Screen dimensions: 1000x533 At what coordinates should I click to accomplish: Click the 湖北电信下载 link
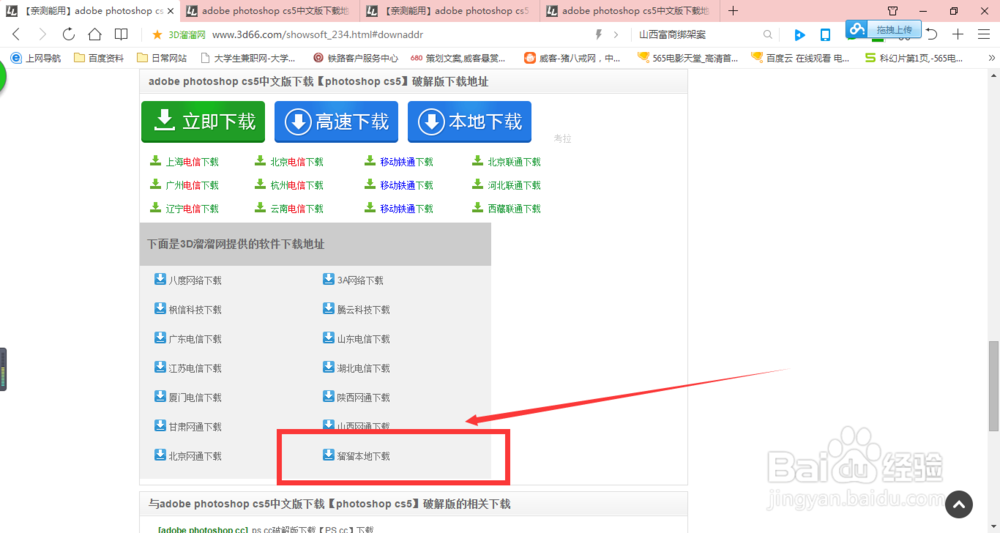364,369
